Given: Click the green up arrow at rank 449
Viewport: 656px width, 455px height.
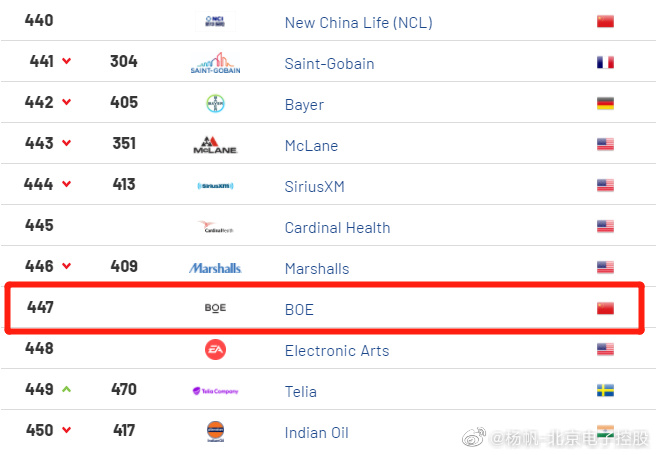Looking at the screenshot, I should (x=67, y=389).
